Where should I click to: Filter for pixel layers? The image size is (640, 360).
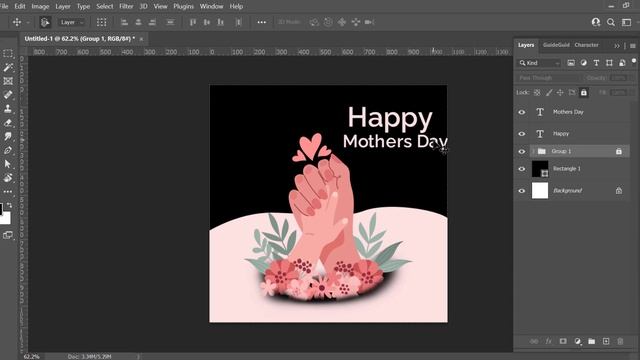[x=571, y=63]
